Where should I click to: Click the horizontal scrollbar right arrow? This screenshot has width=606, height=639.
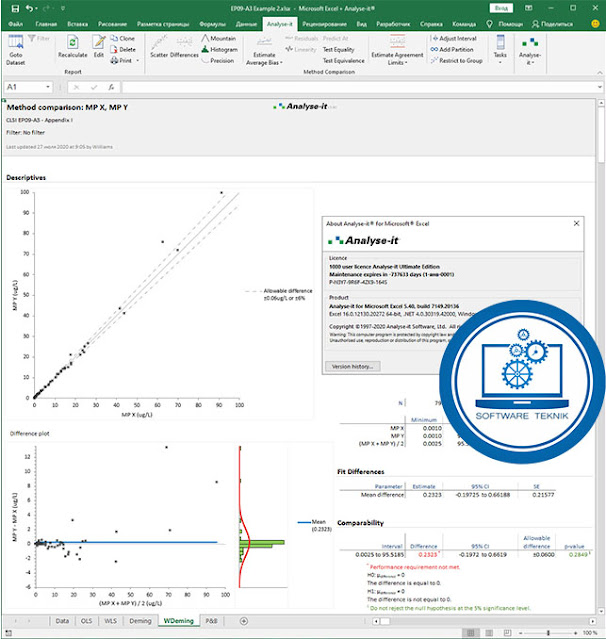tap(593, 621)
